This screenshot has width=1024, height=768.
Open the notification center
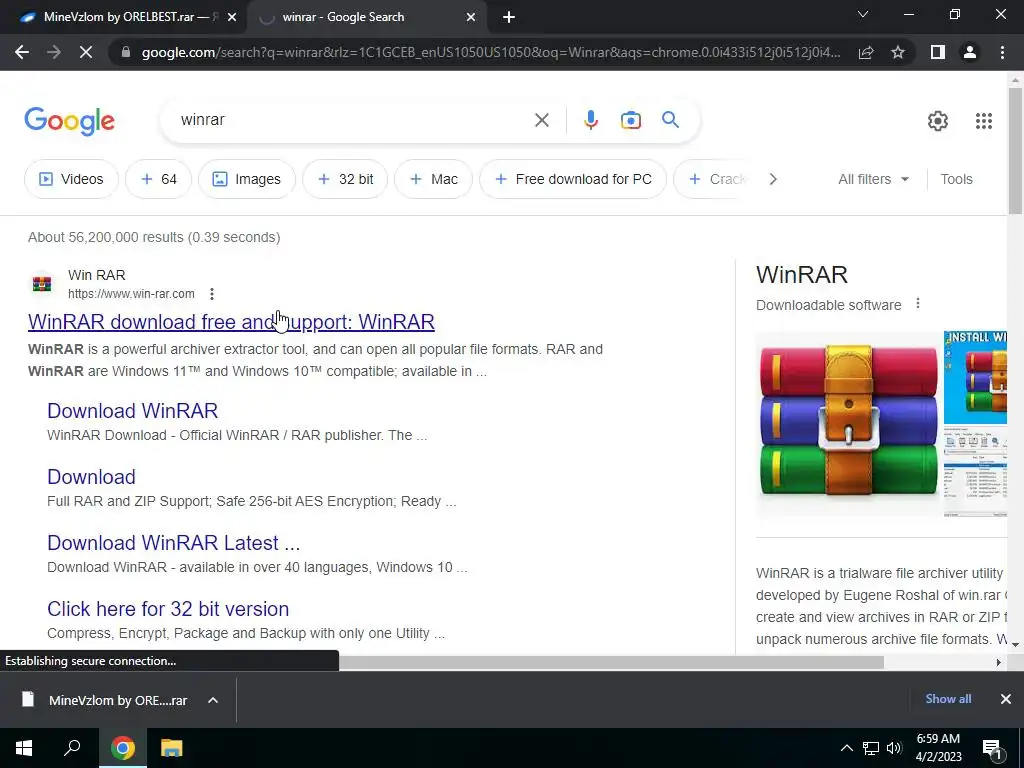coord(993,748)
